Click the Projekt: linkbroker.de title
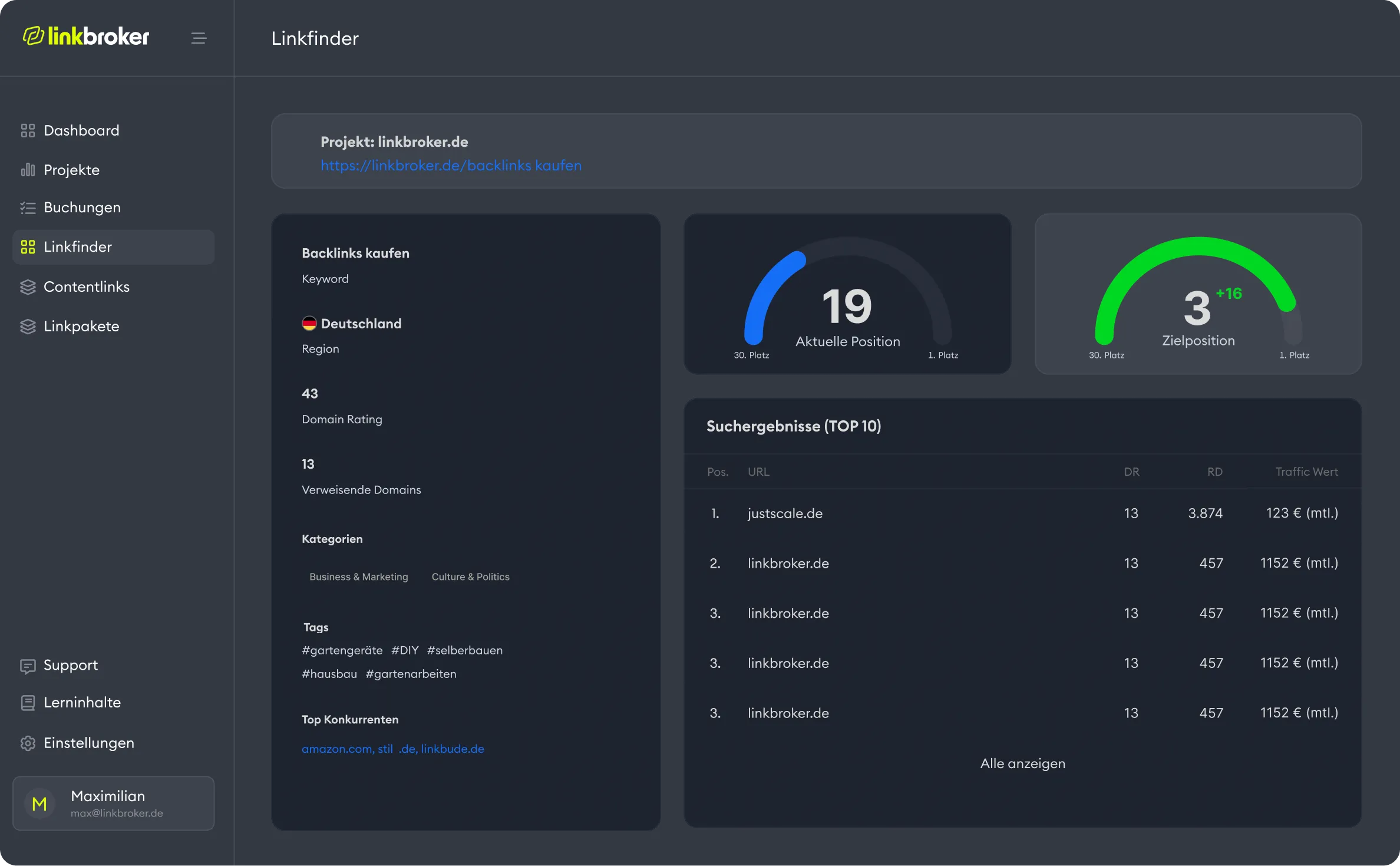Image resolution: width=1400 pixels, height=866 pixels. pos(394,142)
